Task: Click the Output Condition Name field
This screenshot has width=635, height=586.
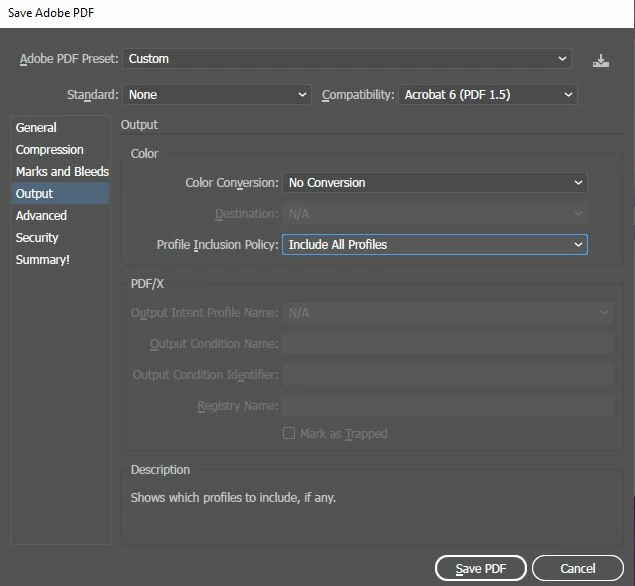Action: coord(448,344)
